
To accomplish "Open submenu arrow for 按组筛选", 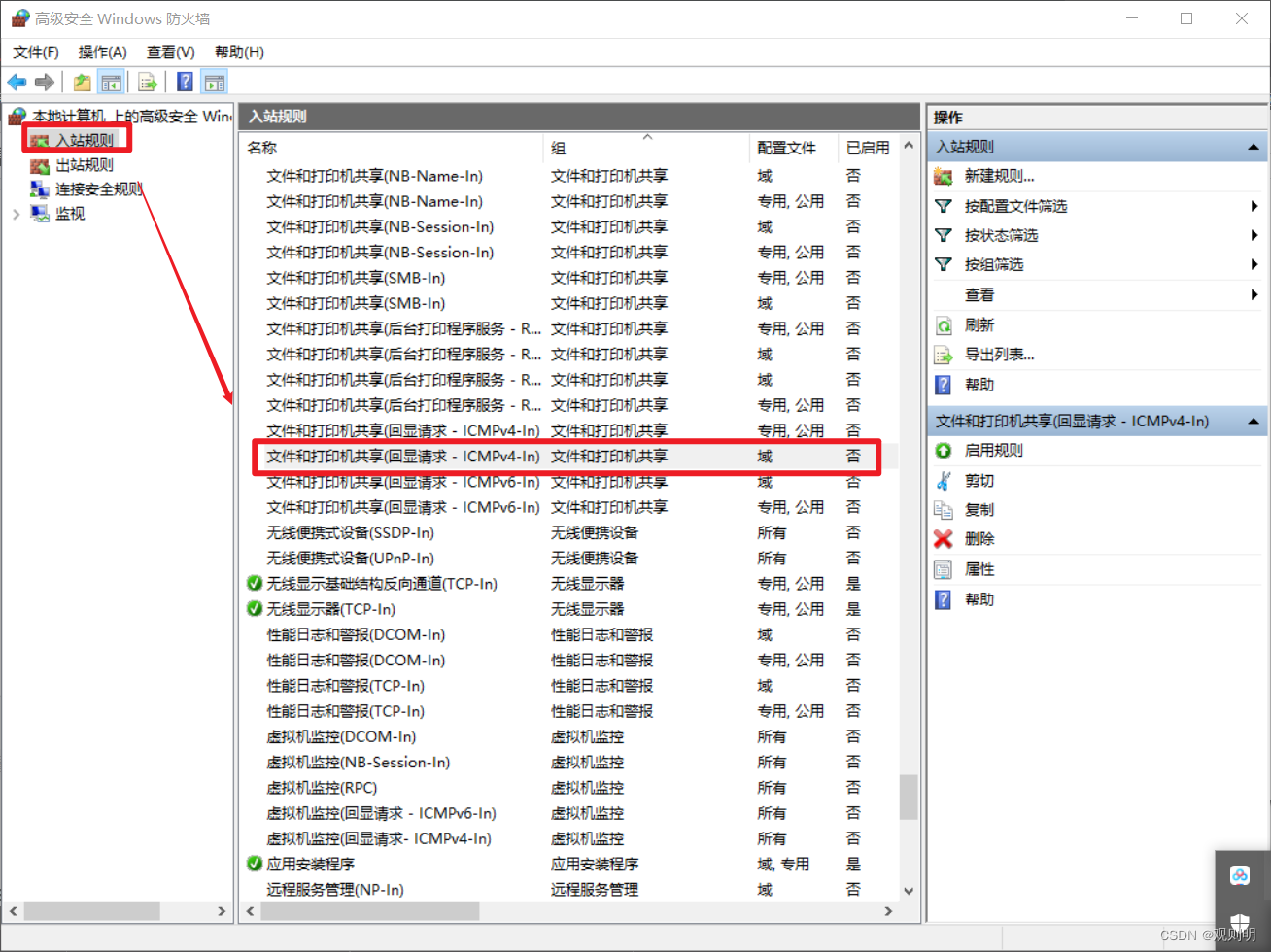I will [1254, 264].
